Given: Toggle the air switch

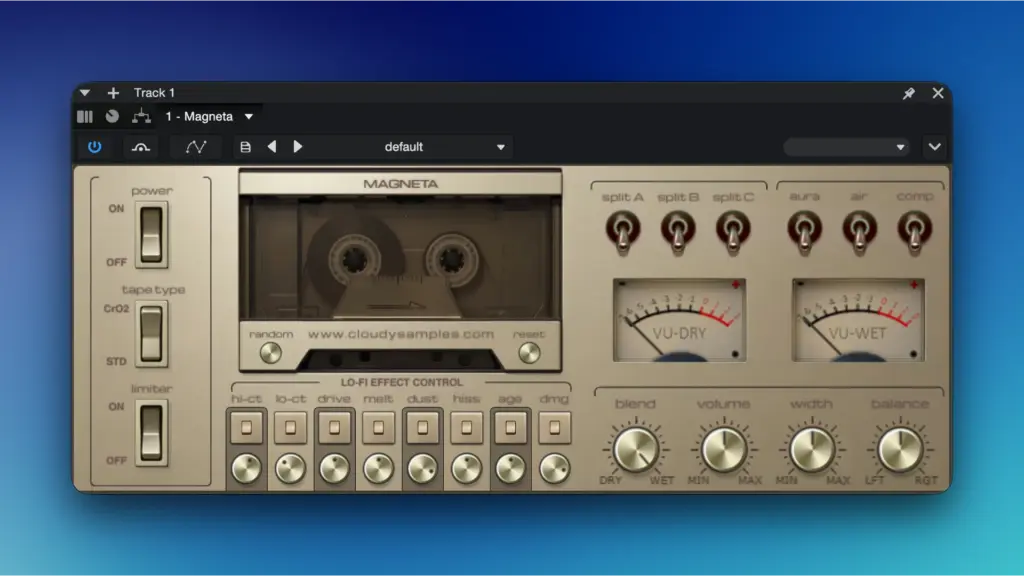Looking at the screenshot, I should [859, 231].
